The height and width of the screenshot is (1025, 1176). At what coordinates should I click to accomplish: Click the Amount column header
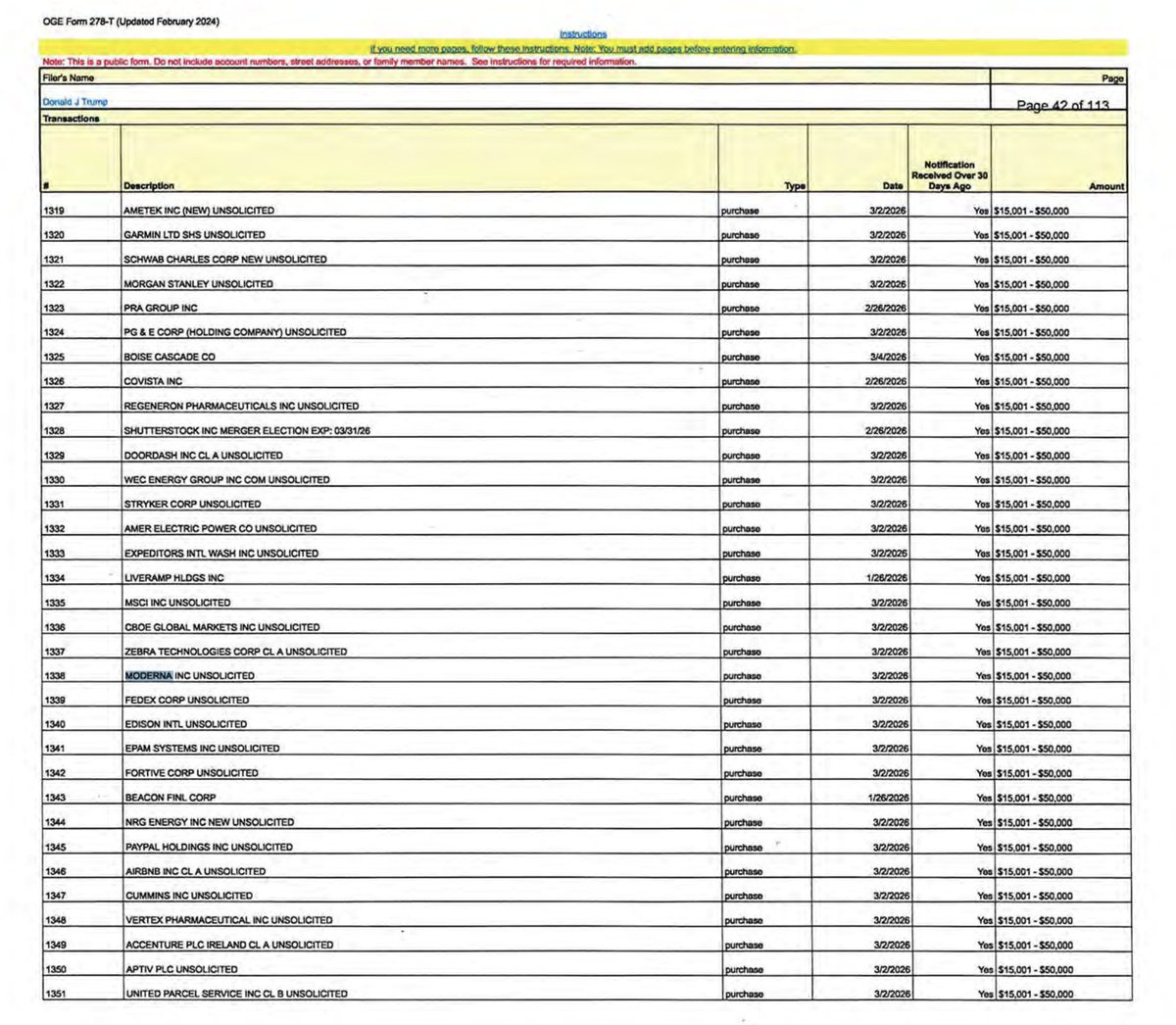(1106, 186)
